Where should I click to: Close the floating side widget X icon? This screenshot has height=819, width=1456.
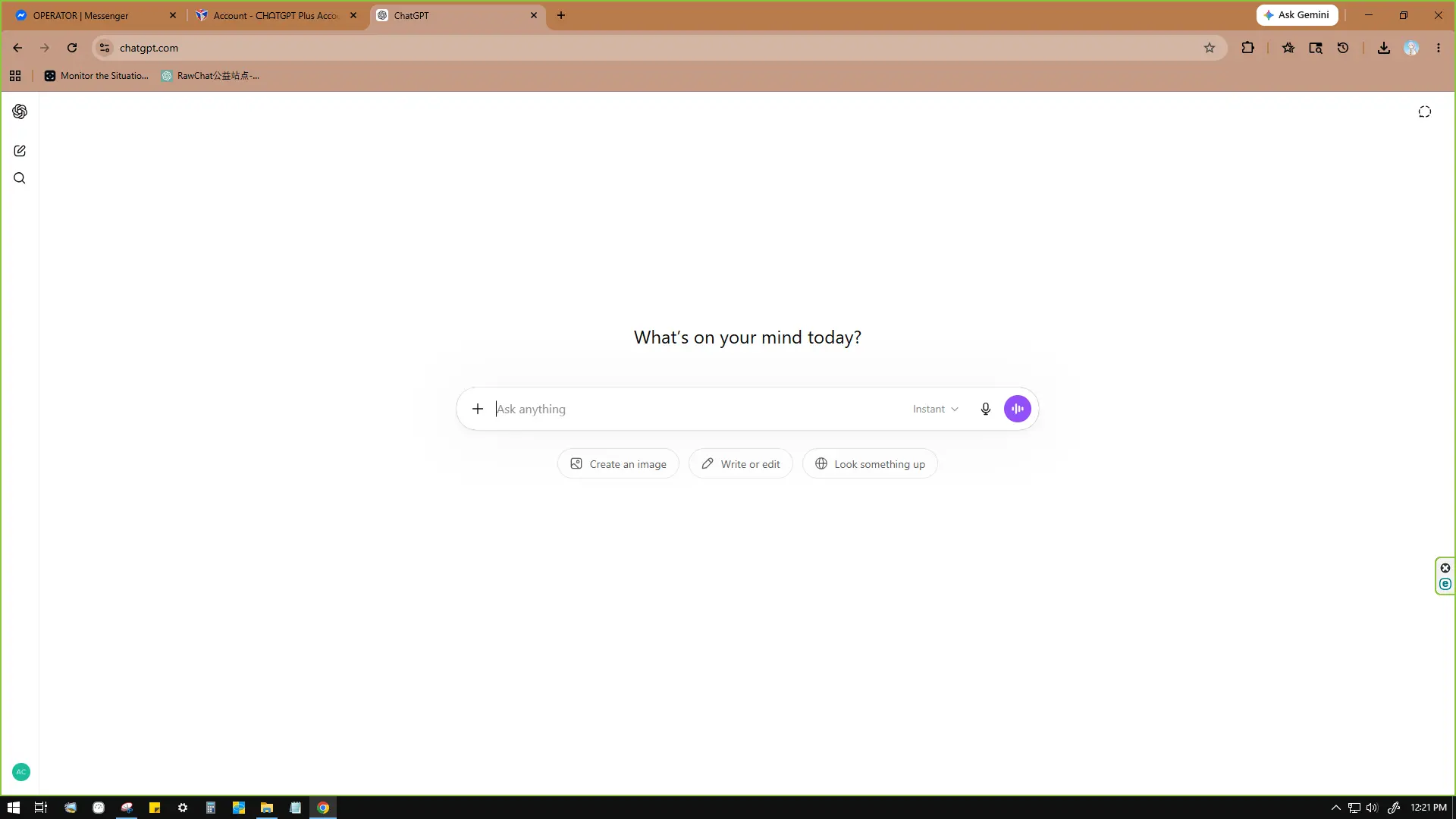click(1445, 568)
